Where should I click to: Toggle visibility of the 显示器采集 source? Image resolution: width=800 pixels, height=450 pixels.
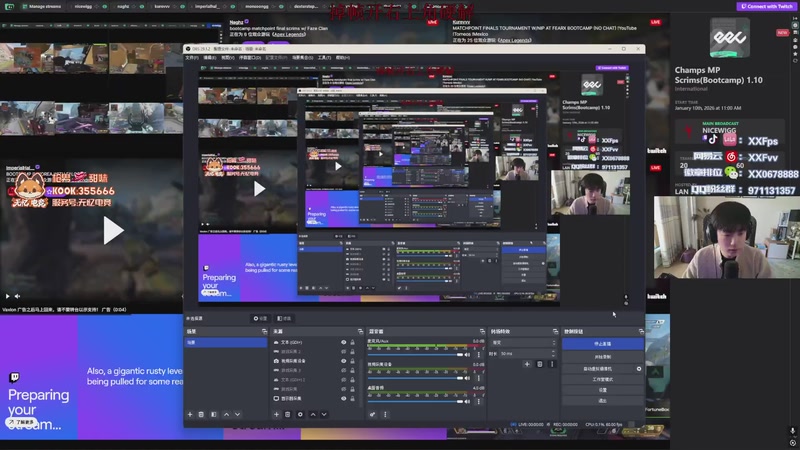click(x=343, y=398)
